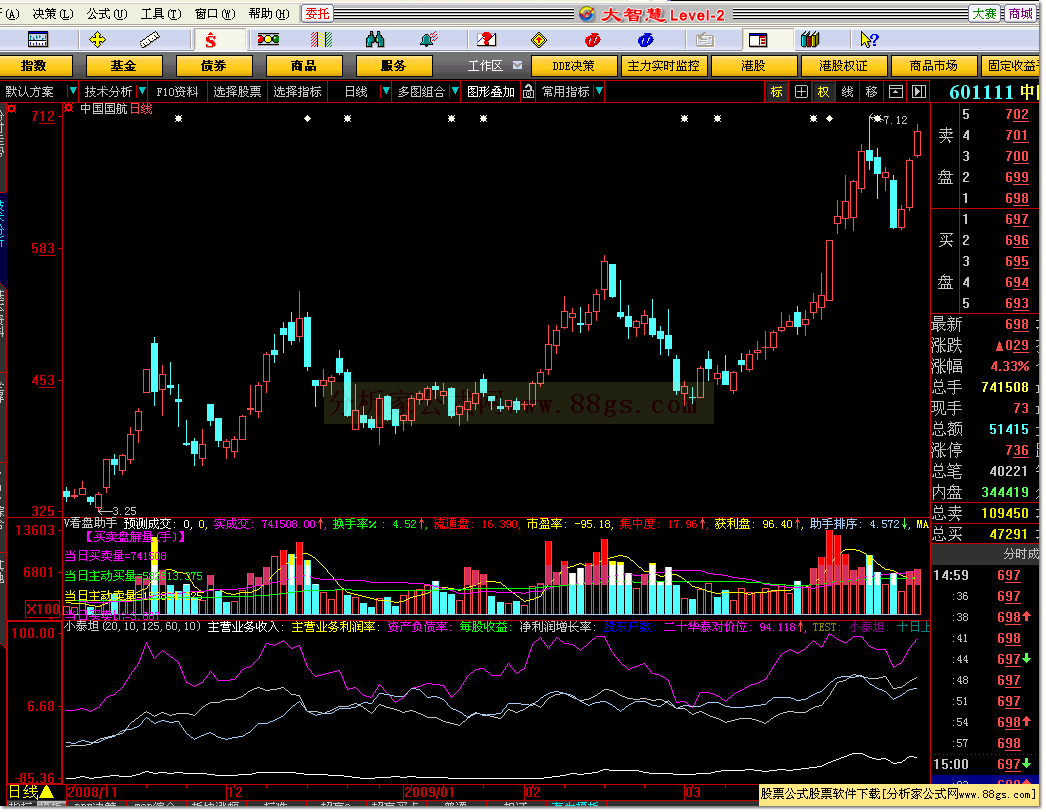1046x812 pixels.
Task: Click the red gear icon beside 中国国航
Action: [x=68, y=107]
